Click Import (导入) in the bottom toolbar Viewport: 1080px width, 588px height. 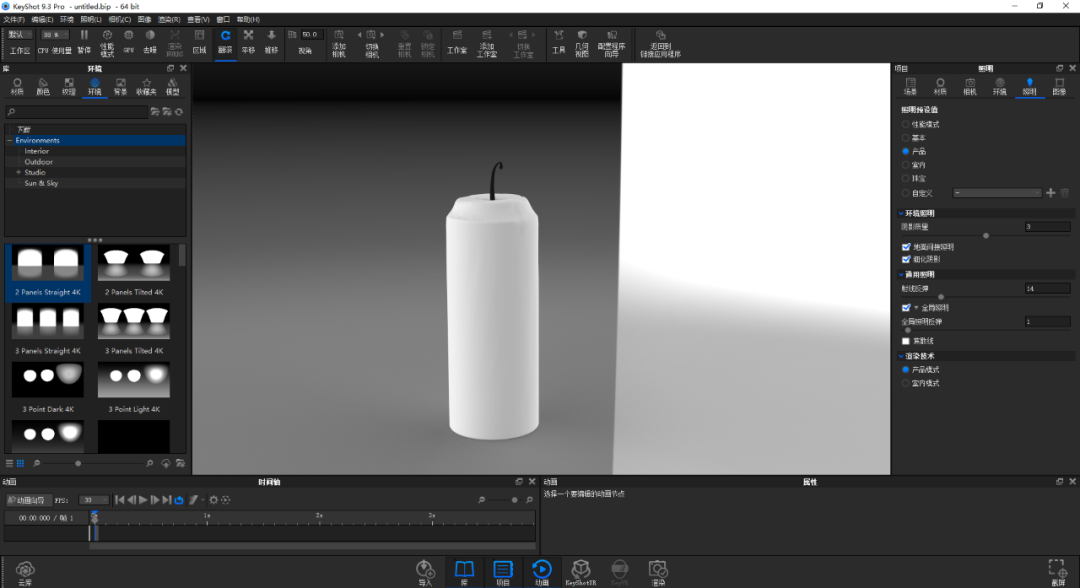(x=425, y=572)
